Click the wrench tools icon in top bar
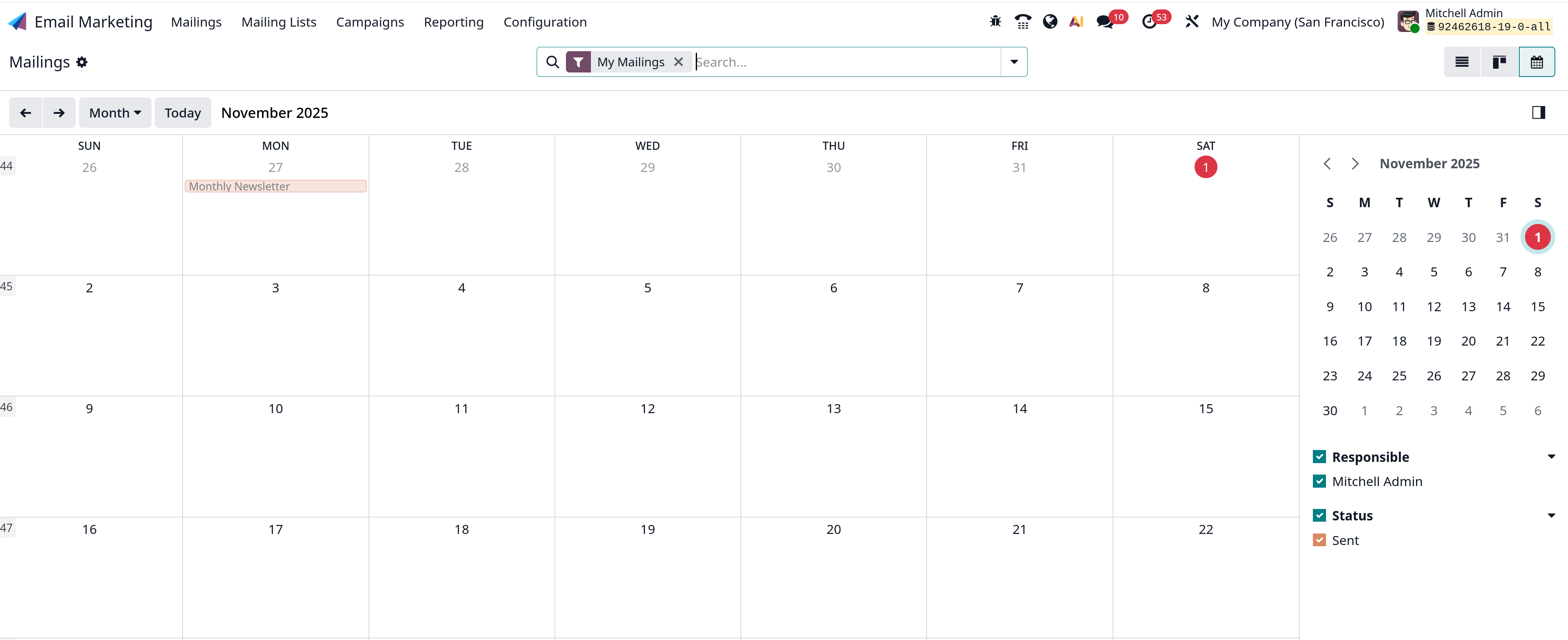The height and width of the screenshot is (640, 1568). [1192, 22]
